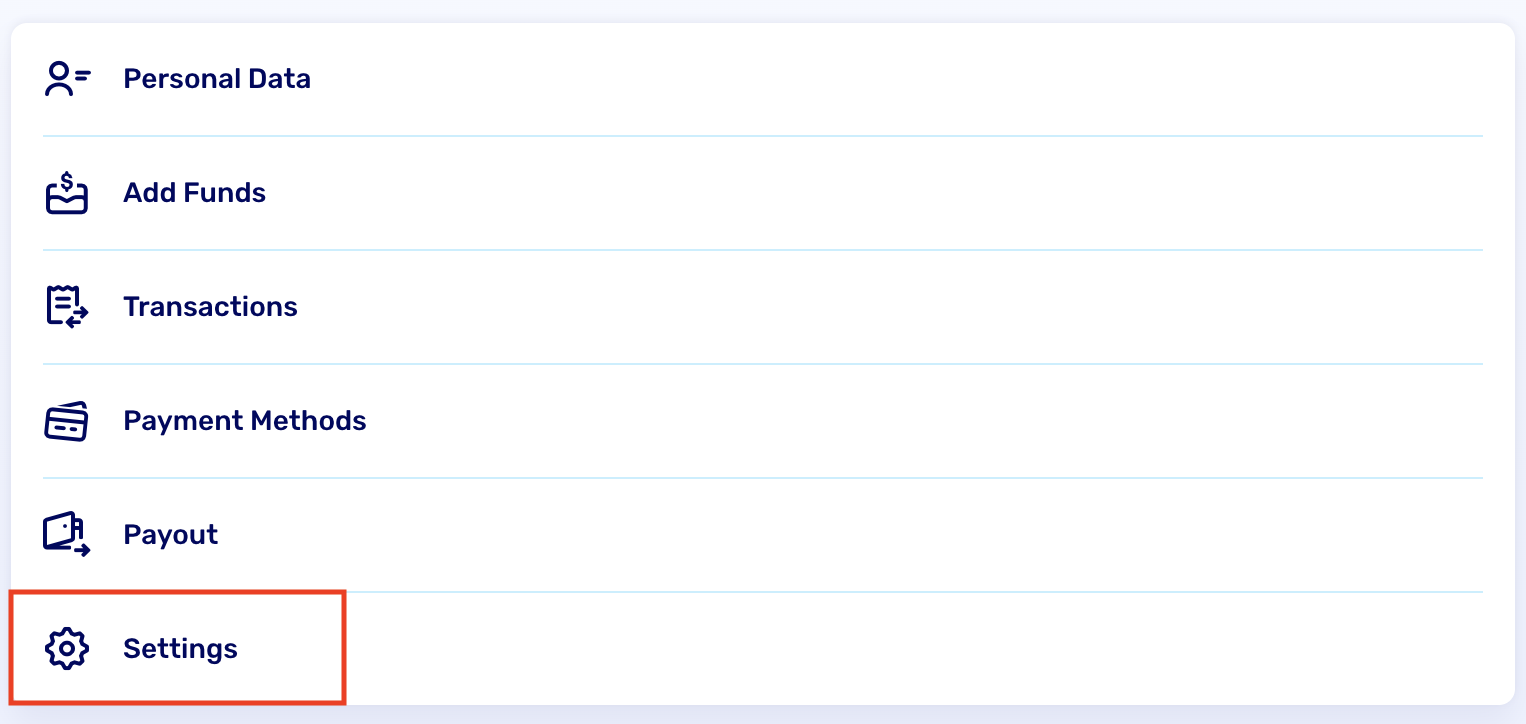This screenshot has height=724, width=1526.
Task: Open the Transactions text label
Action: [210, 307]
